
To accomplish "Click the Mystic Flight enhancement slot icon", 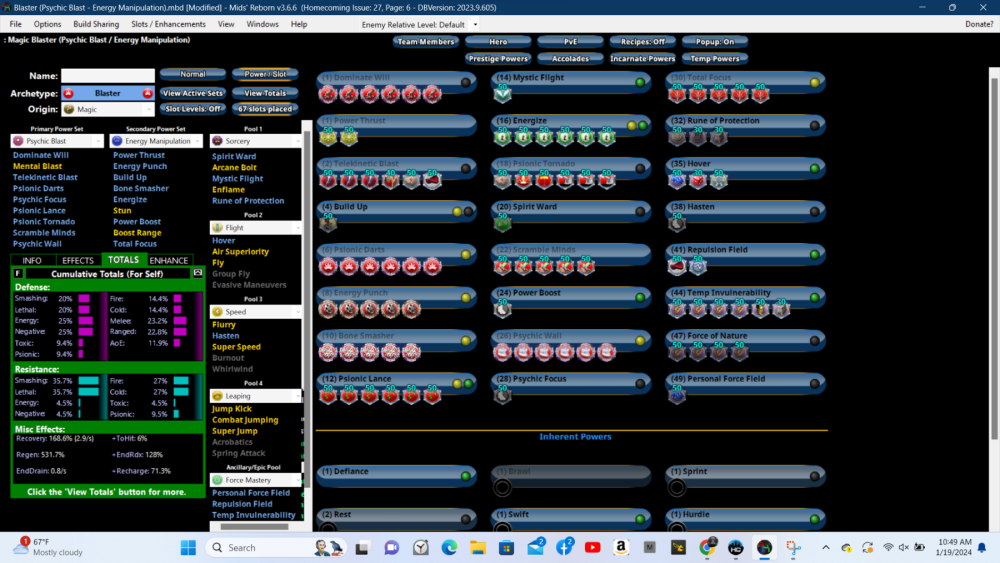I will [502, 94].
